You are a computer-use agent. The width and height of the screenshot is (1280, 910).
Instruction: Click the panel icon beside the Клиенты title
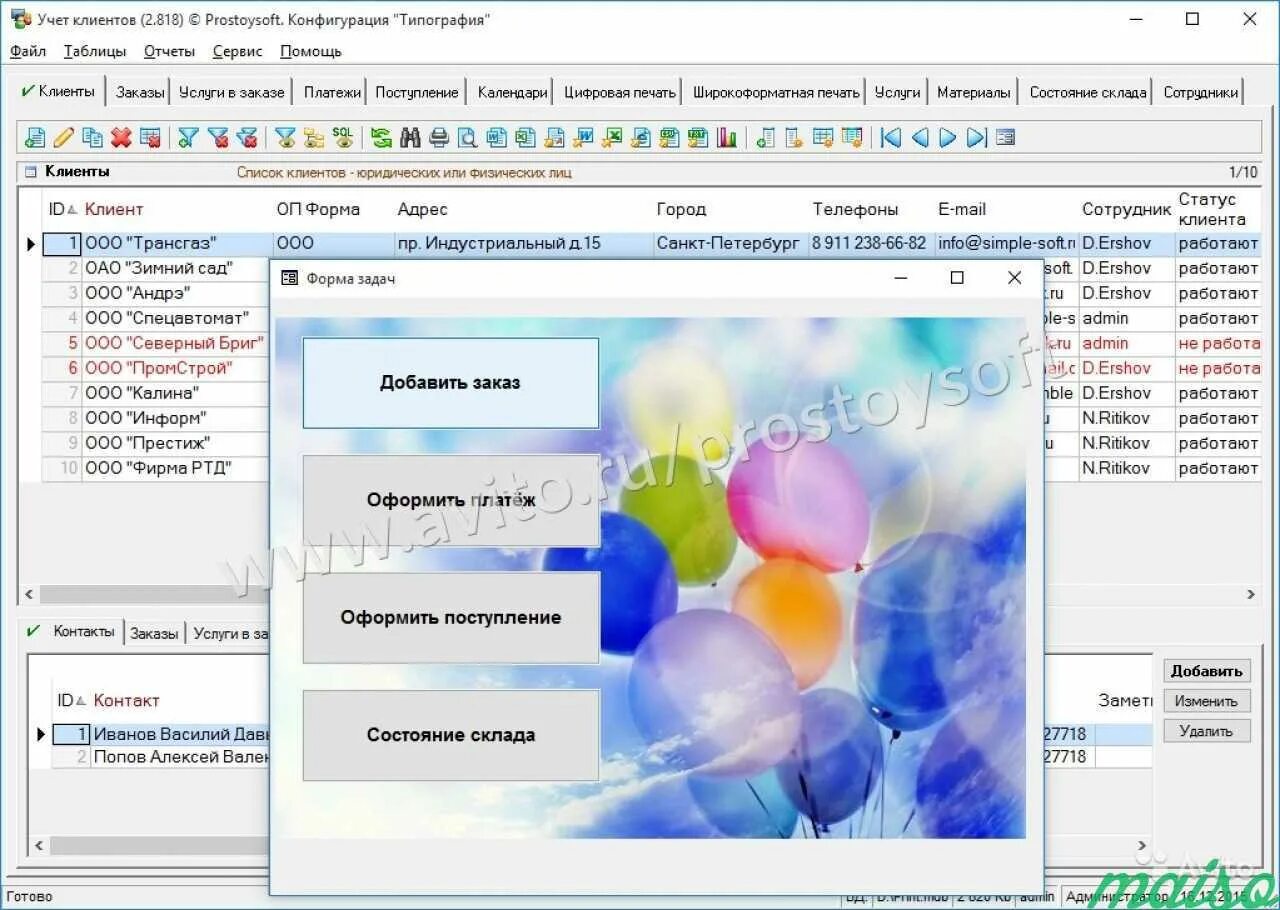(x=30, y=172)
